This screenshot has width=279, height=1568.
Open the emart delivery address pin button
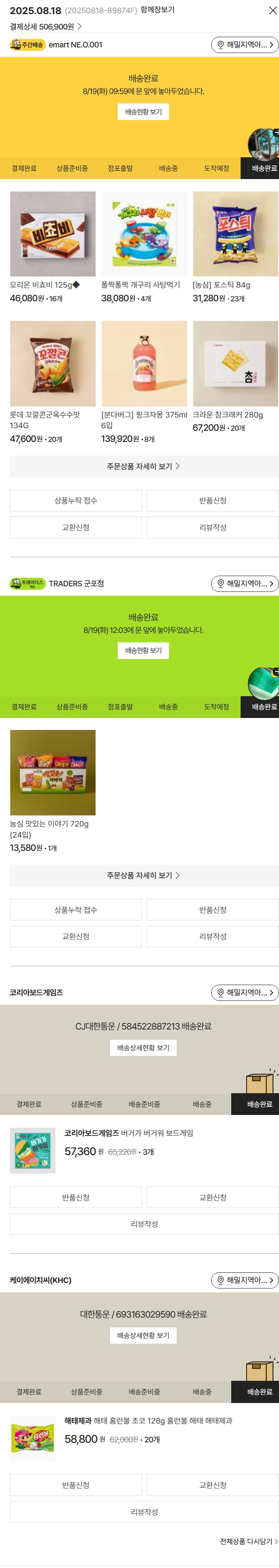click(x=244, y=45)
